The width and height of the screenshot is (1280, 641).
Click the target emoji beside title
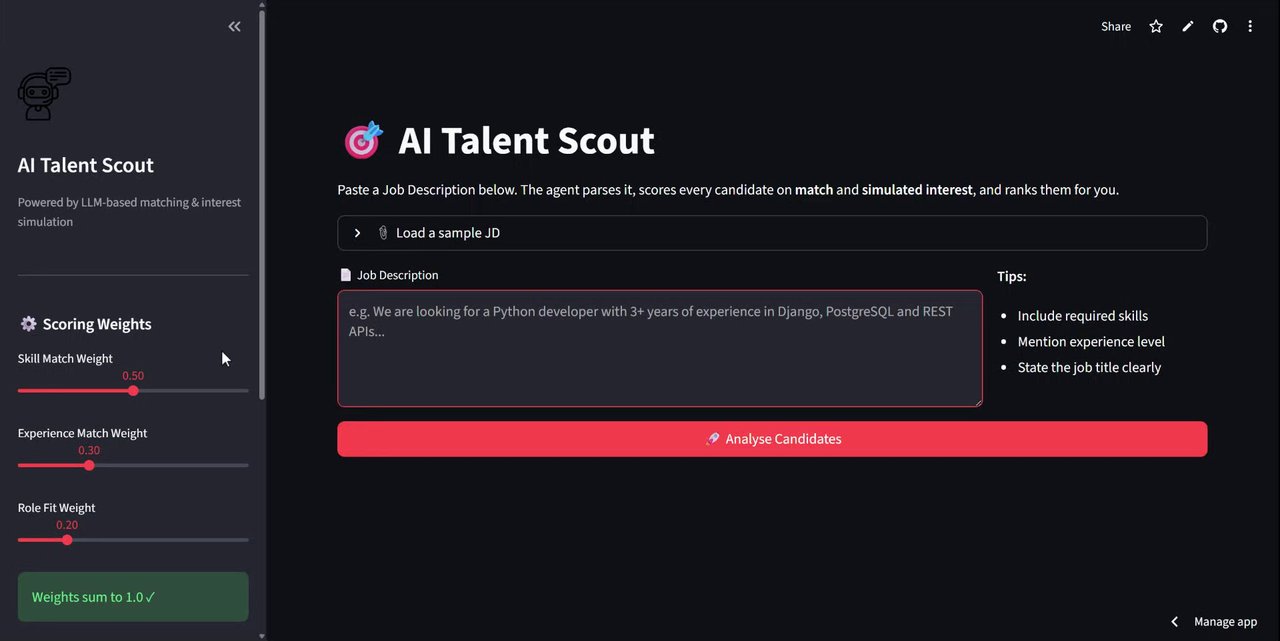[x=363, y=141]
